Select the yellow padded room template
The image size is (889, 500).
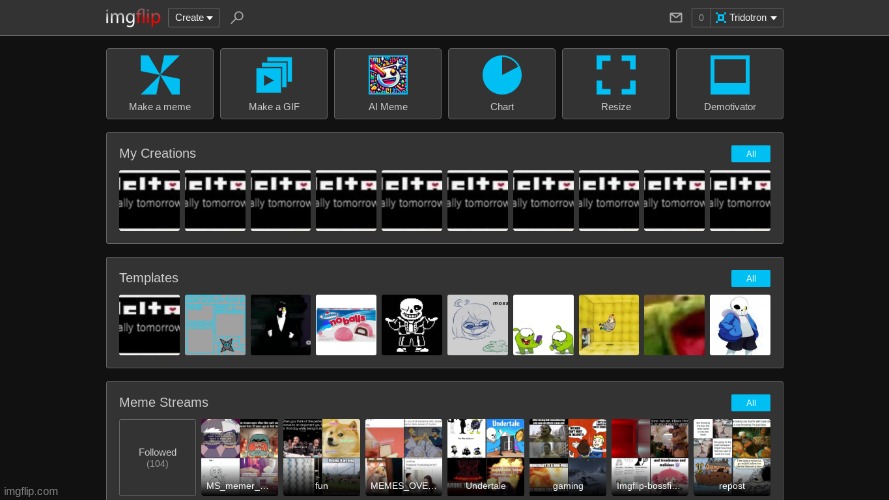(609, 325)
